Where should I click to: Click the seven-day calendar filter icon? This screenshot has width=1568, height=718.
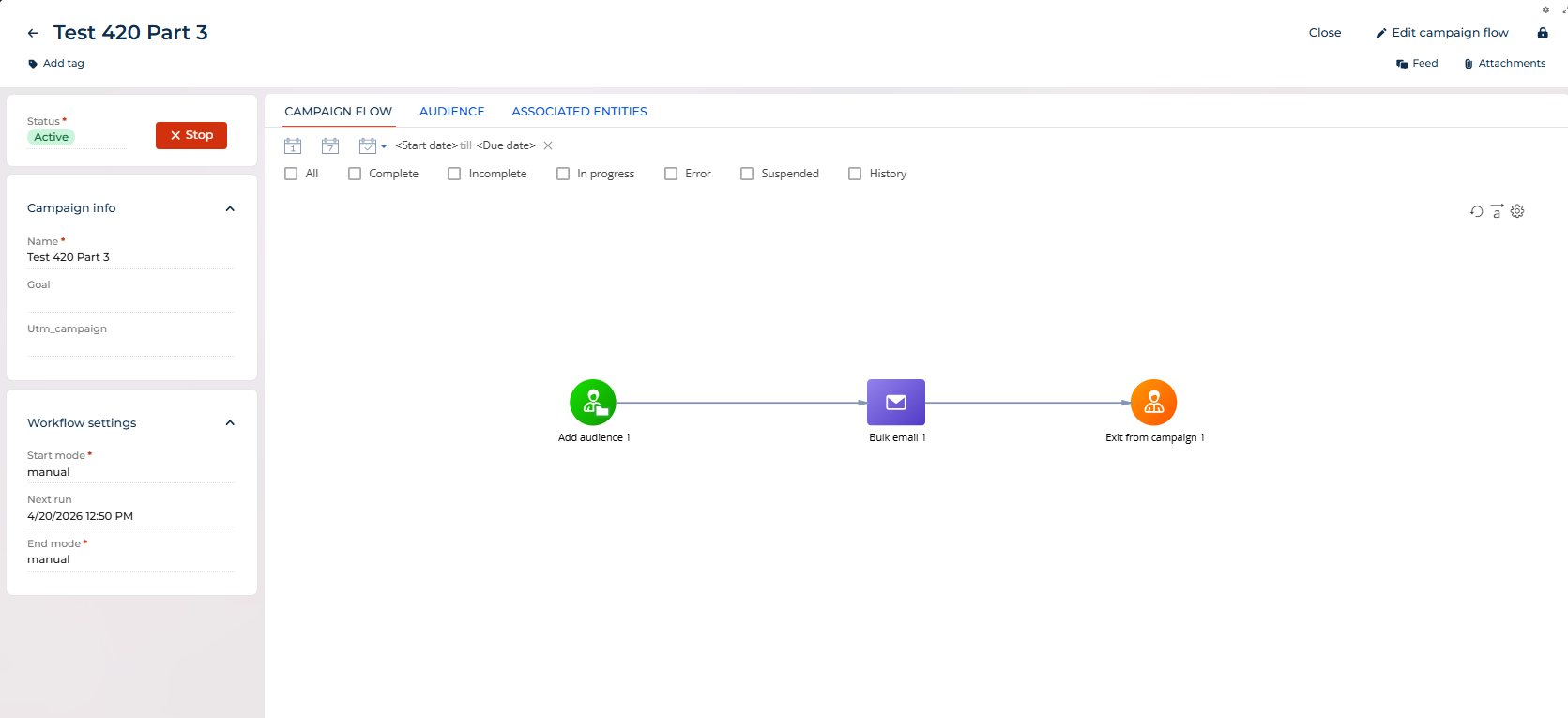[x=330, y=145]
